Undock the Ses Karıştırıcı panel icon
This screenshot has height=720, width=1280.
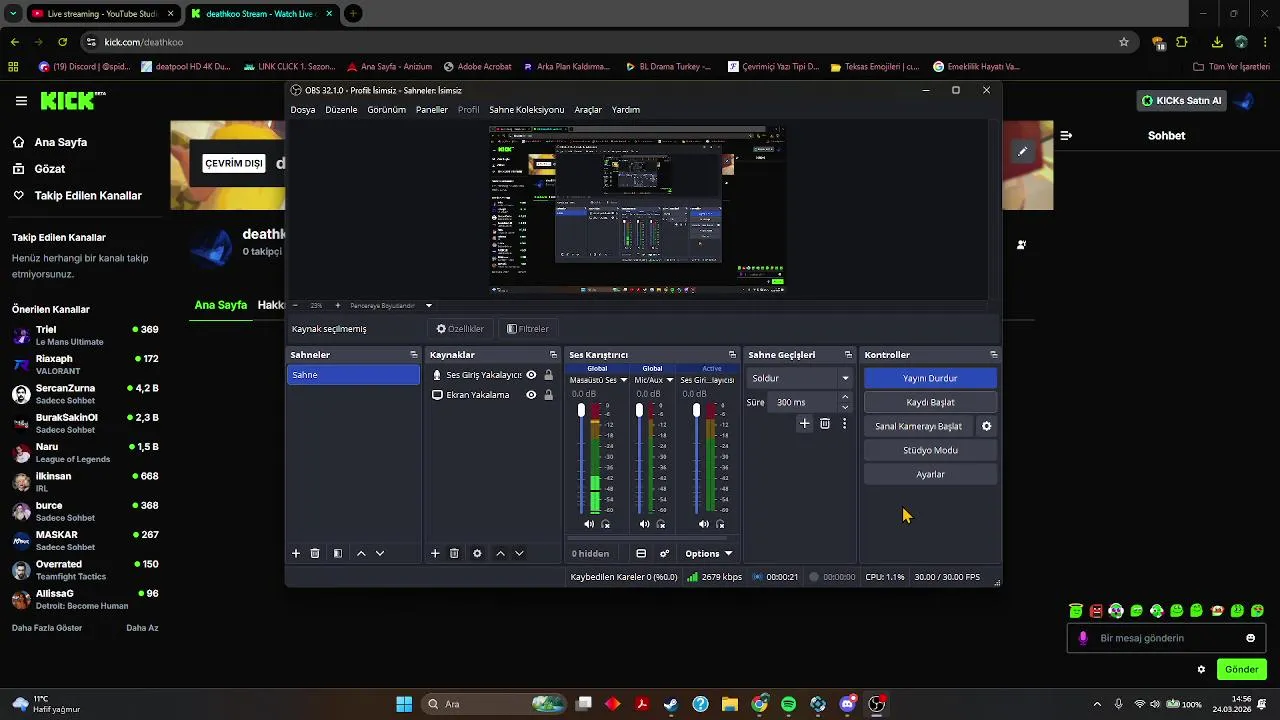[x=732, y=355]
